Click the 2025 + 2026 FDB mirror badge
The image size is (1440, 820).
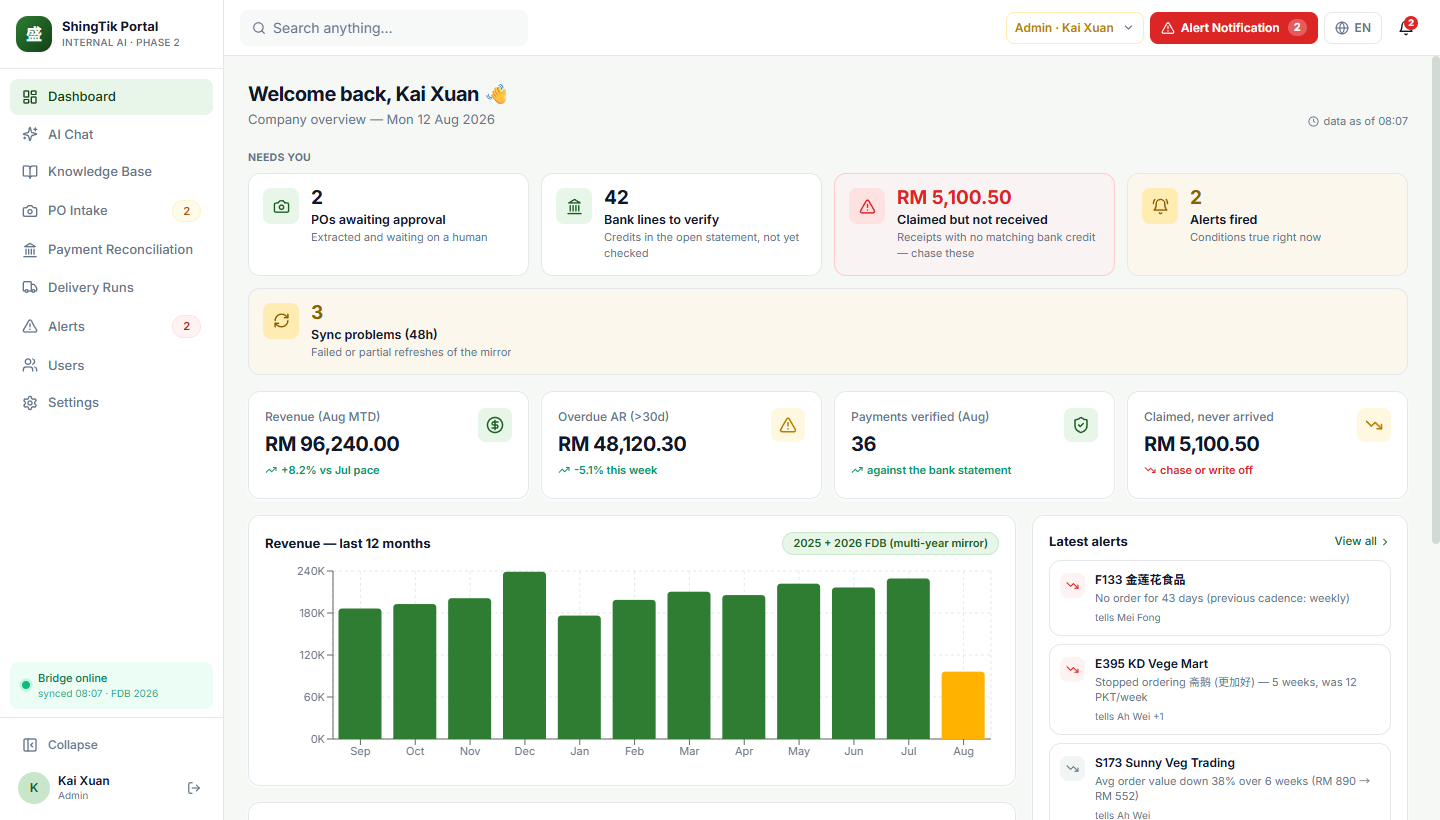(890, 544)
